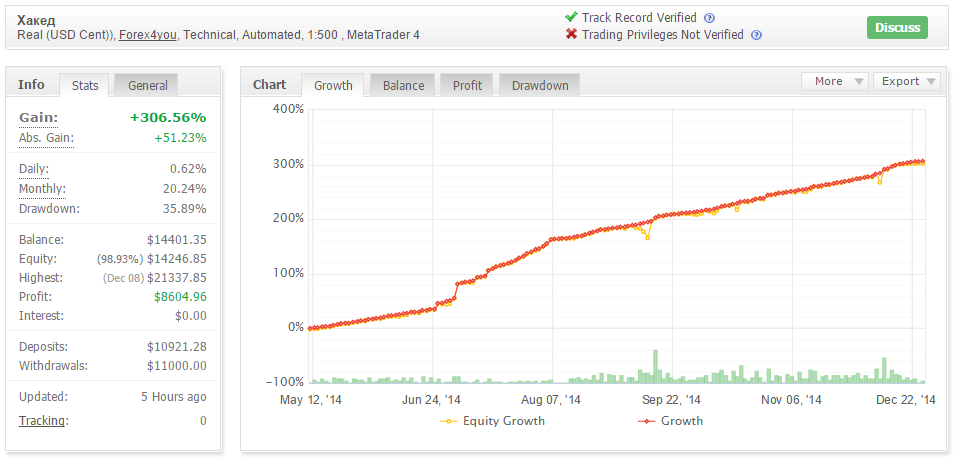The width and height of the screenshot is (964, 462).
Task: Click the Monthly label
Action: [42, 189]
